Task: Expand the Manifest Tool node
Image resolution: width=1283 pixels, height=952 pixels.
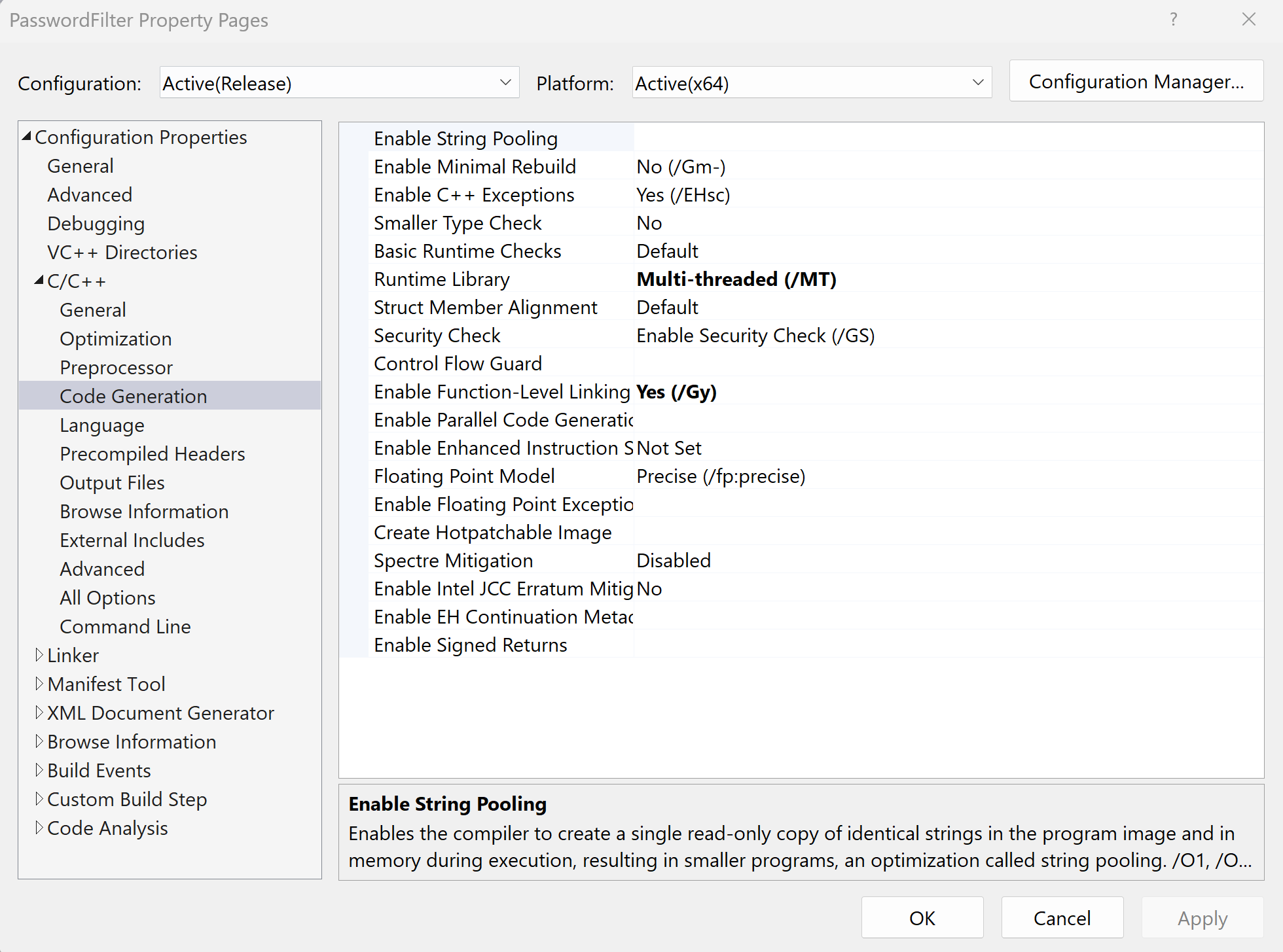Action: (x=39, y=684)
